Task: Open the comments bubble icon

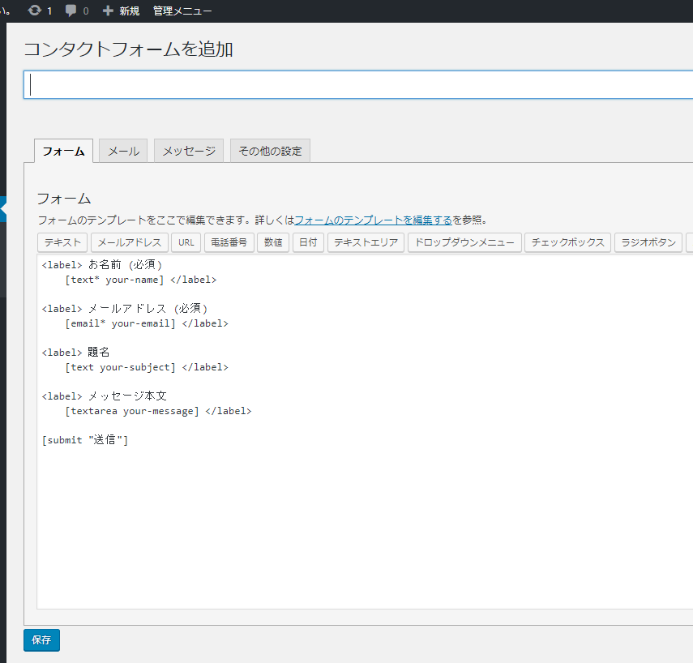Action: (70, 11)
